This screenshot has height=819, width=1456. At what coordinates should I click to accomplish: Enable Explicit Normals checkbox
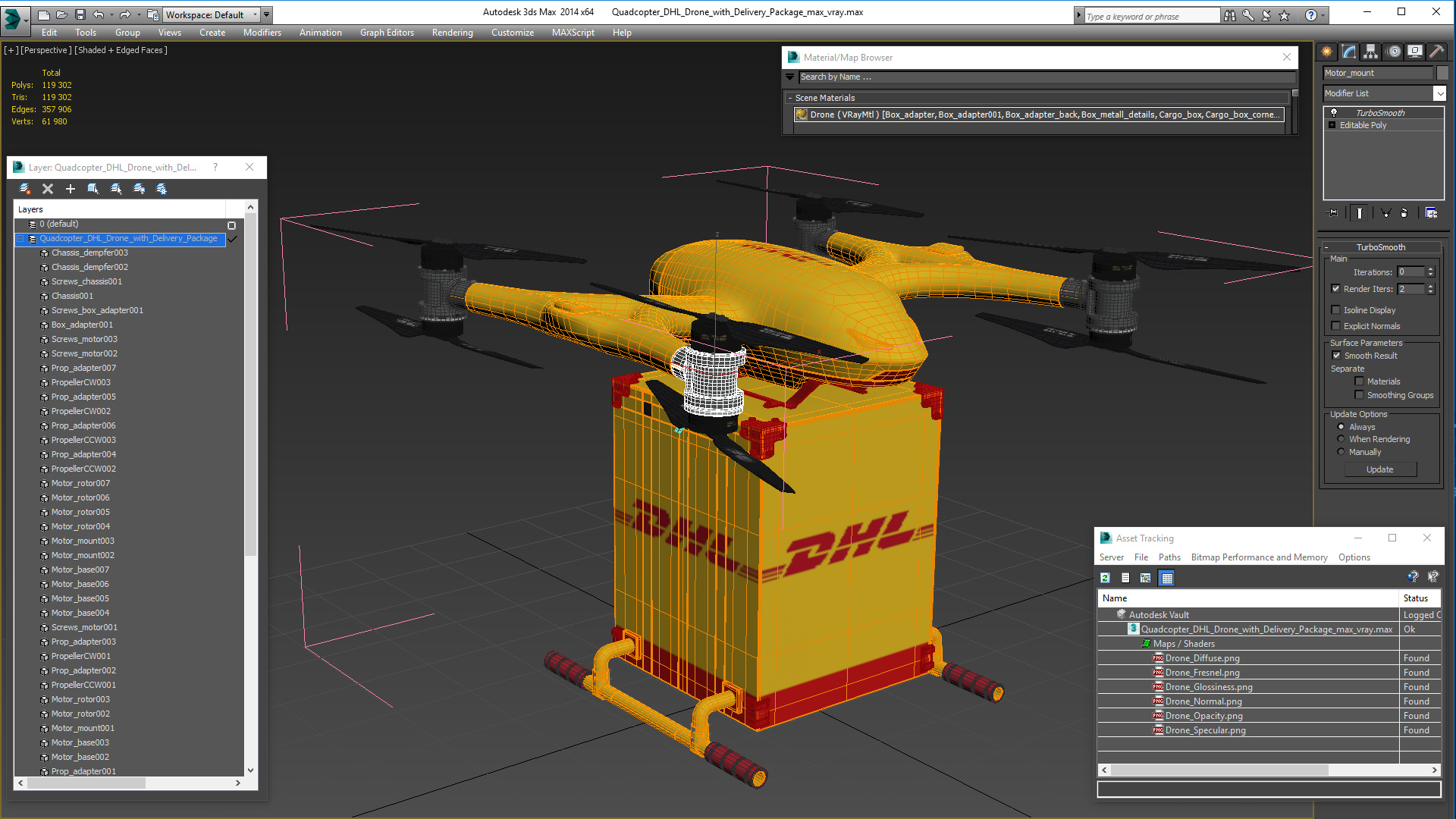point(1336,326)
